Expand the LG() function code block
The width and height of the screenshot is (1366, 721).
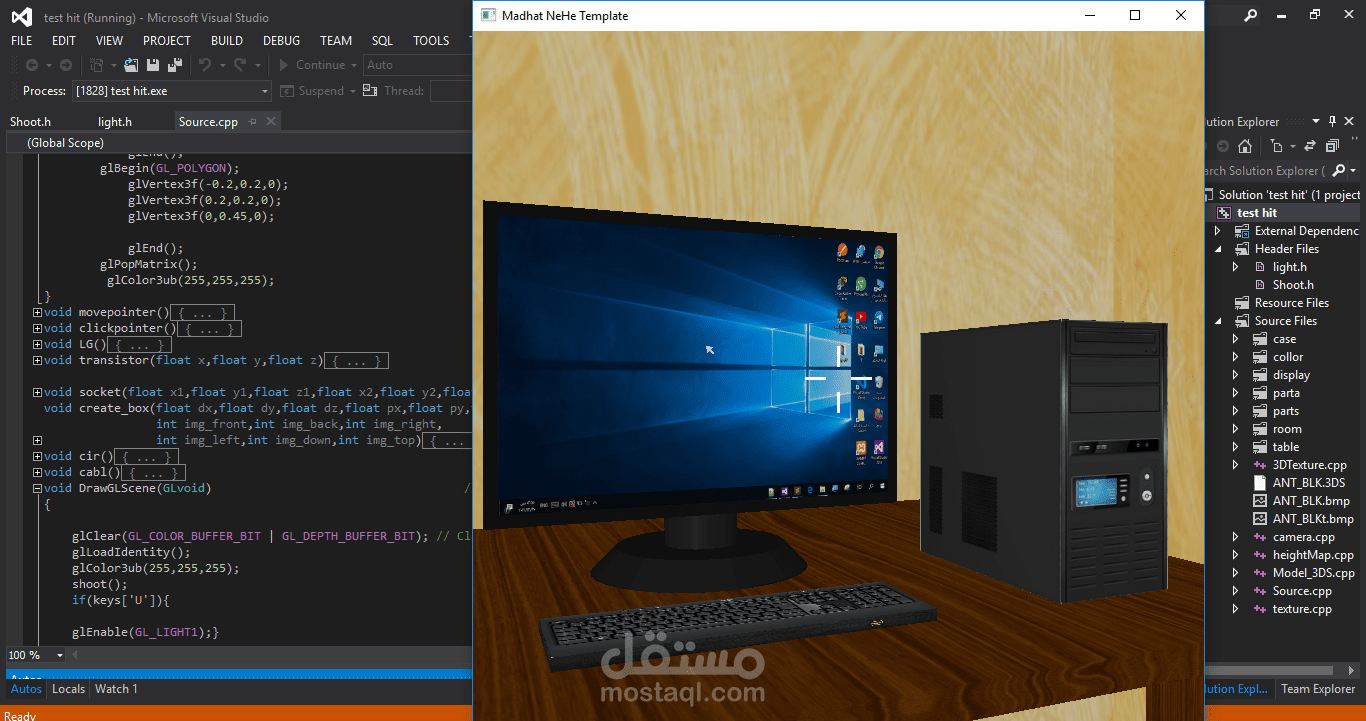[37, 345]
